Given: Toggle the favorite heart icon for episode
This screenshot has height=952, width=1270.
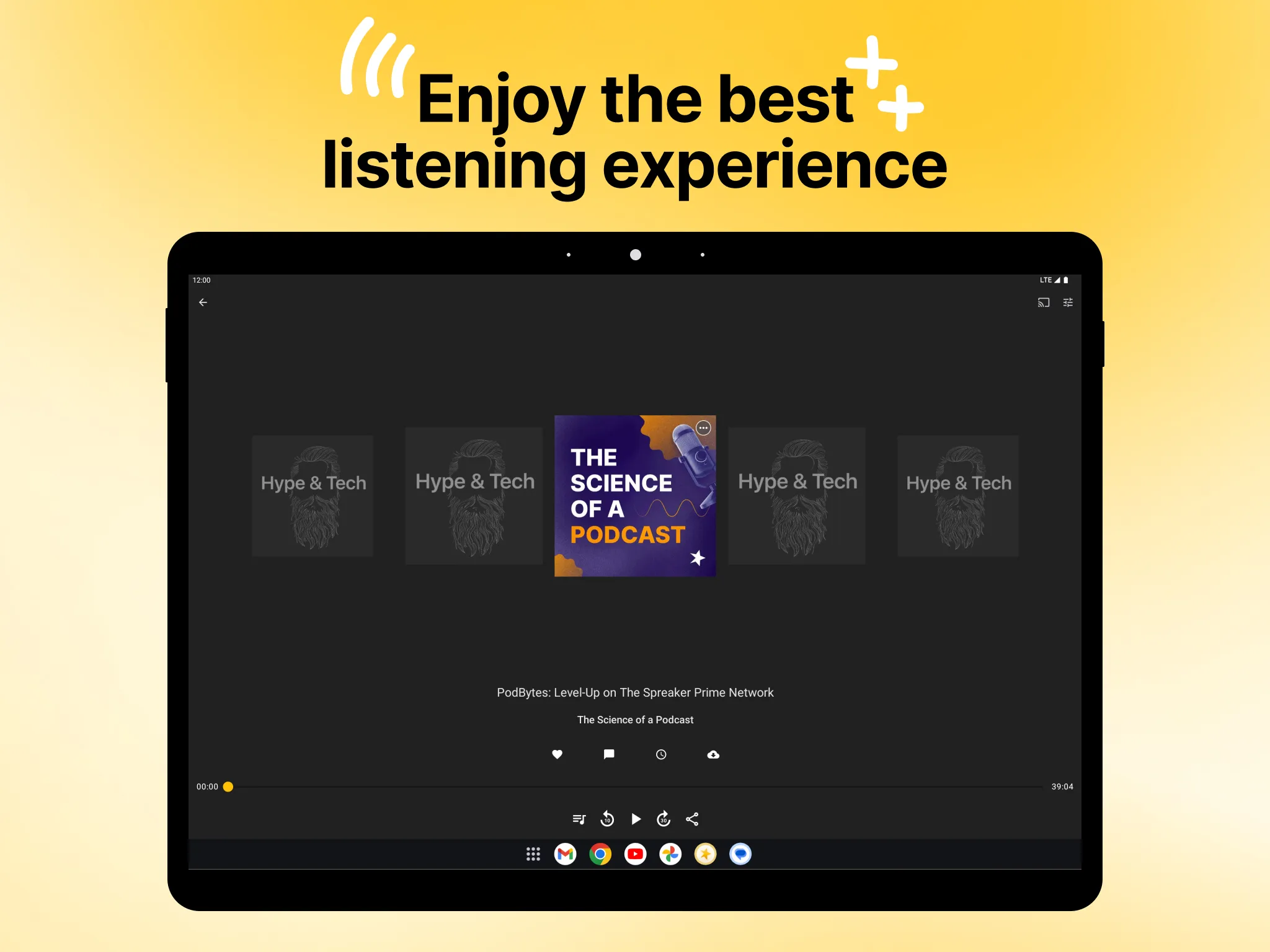Looking at the screenshot, I should coord(557,755).
